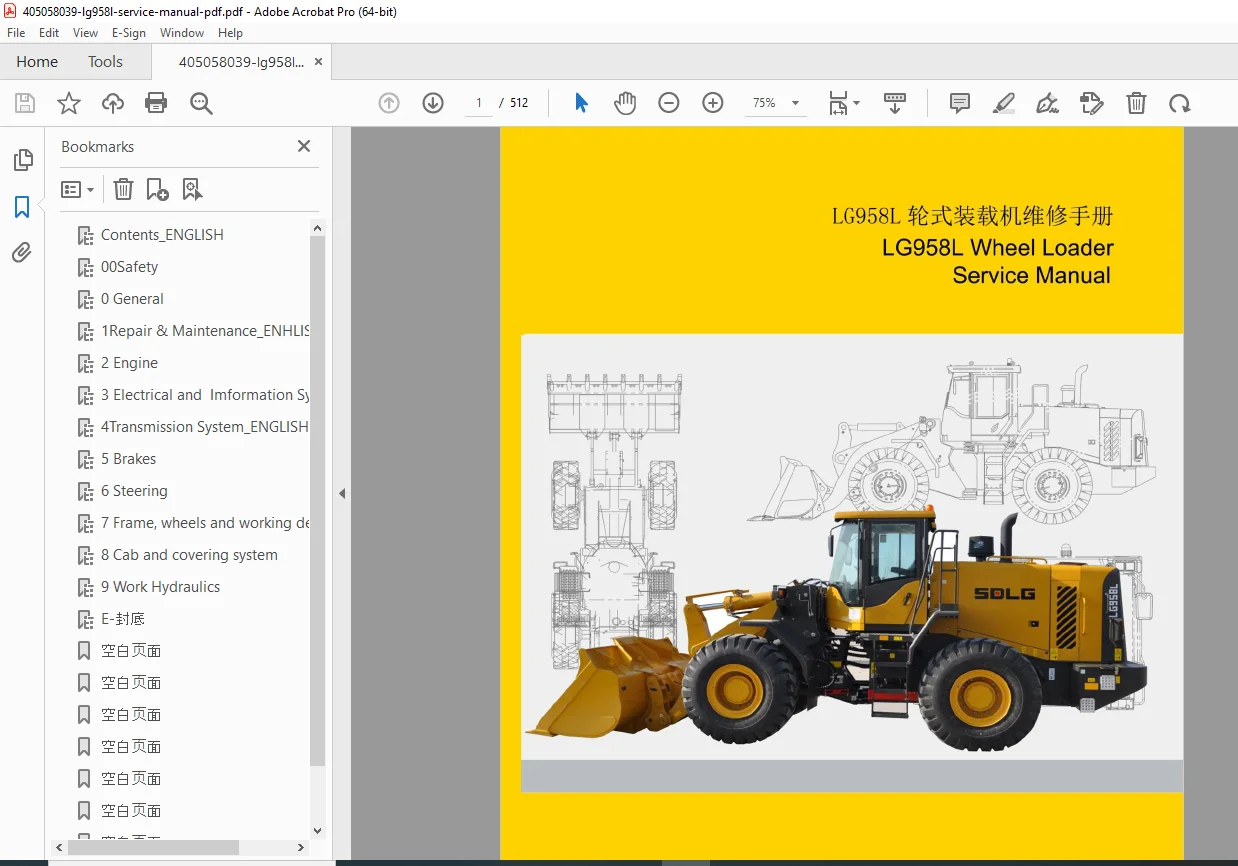Open the bookmark options dropdown menu
Image resolution: width=1238 pixels, height=866 pixels.
point(78,189)
